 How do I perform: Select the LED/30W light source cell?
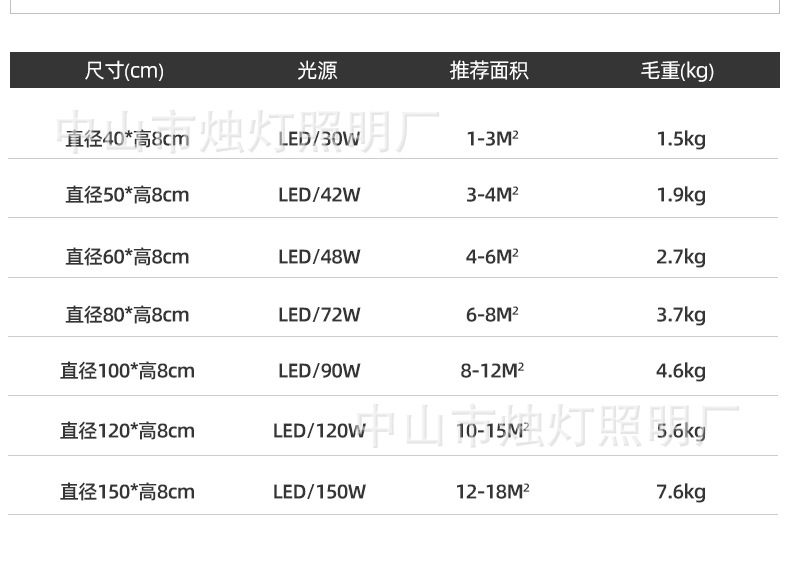(x=318, y=139)
